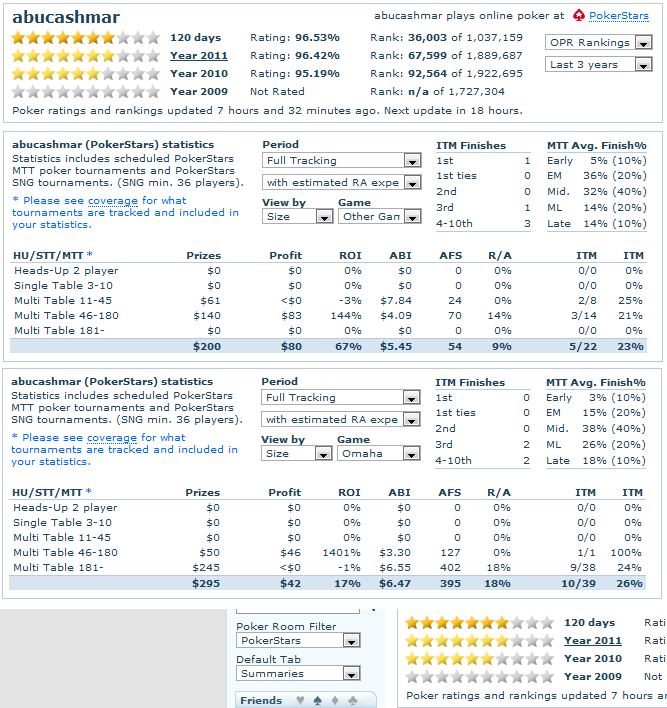
Task: Open Full Tracking period dropdown in first statistics panel
Action: (341, 160)
